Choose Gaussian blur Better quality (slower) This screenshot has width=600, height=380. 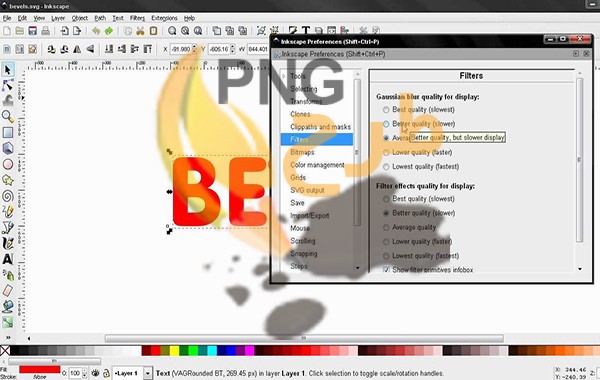386,124
